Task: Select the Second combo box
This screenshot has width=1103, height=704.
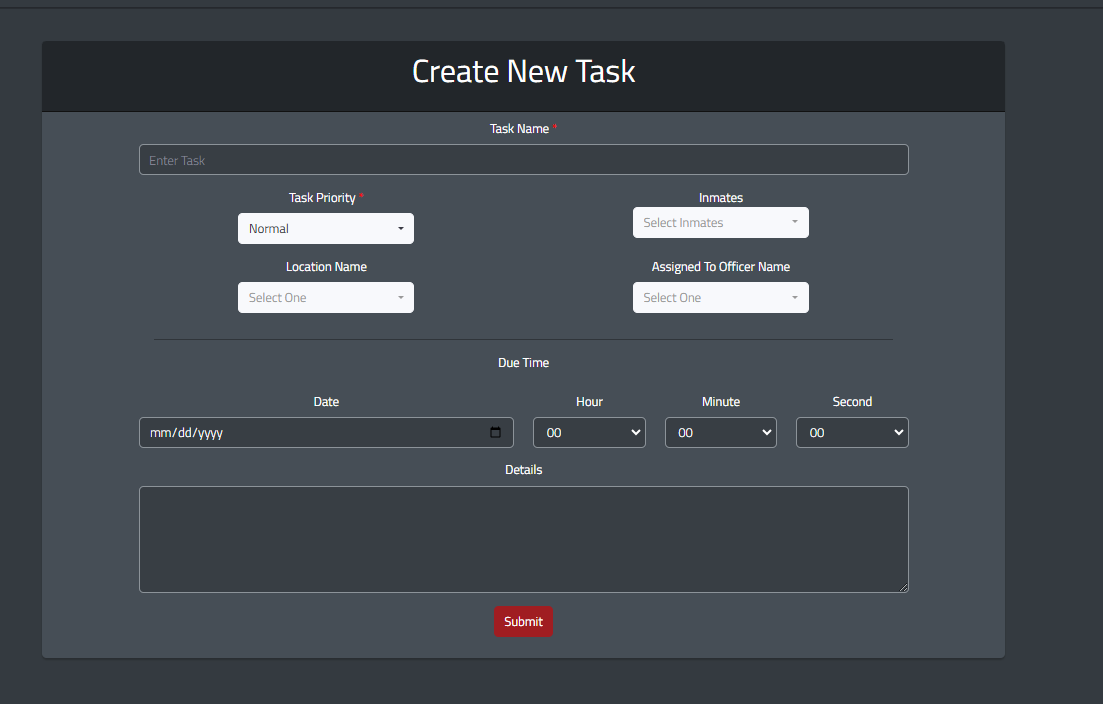Action: [x=852, y=432]
